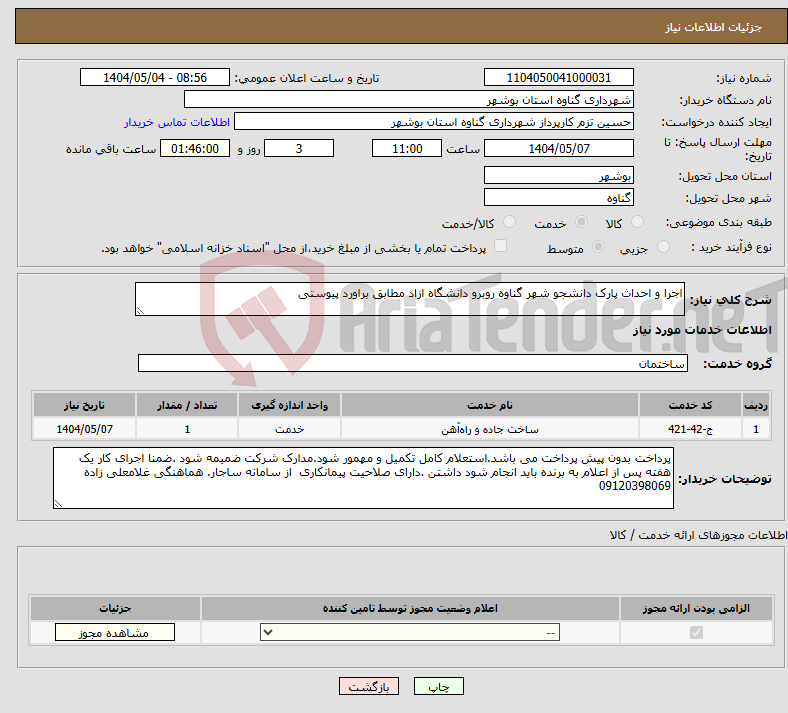The image size is (788, 713).
Task: Click the requester field حسین تزم
Action: coord(434,122)
